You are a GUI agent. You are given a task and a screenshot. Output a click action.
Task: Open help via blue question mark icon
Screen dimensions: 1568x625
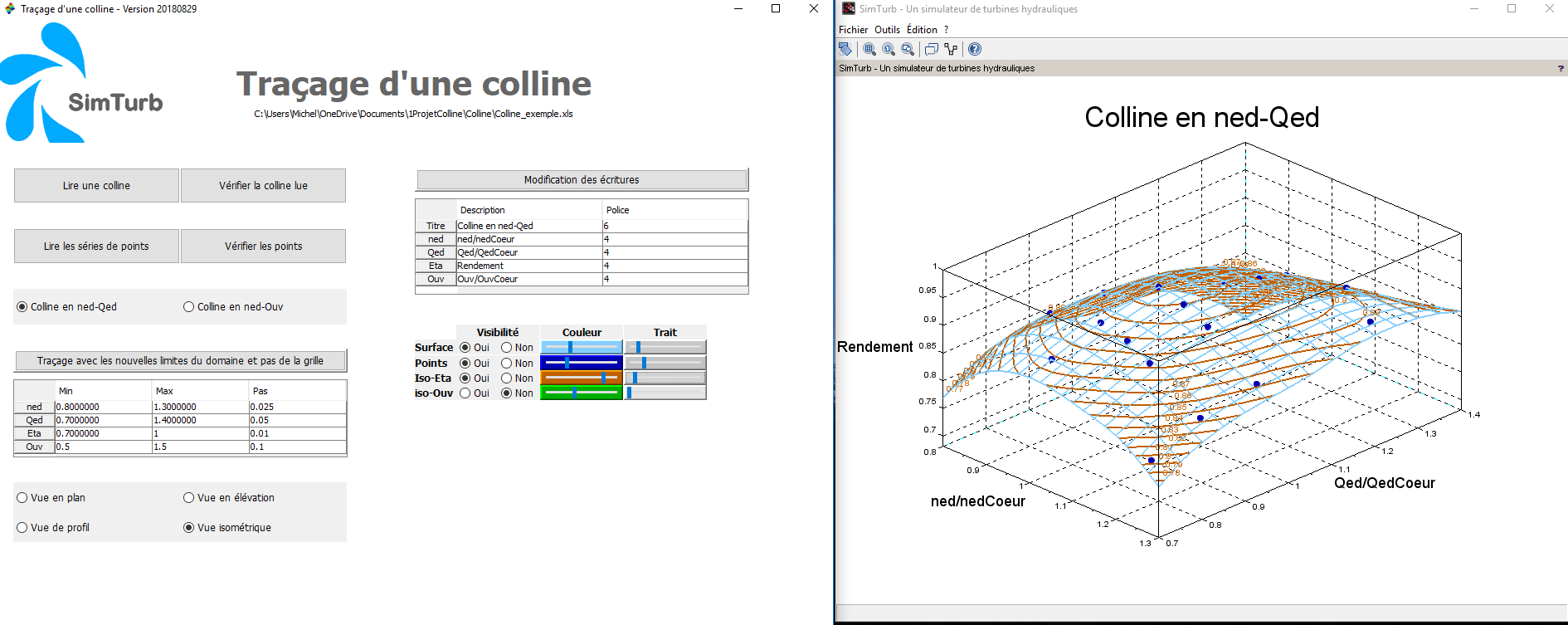pos(975,49)
